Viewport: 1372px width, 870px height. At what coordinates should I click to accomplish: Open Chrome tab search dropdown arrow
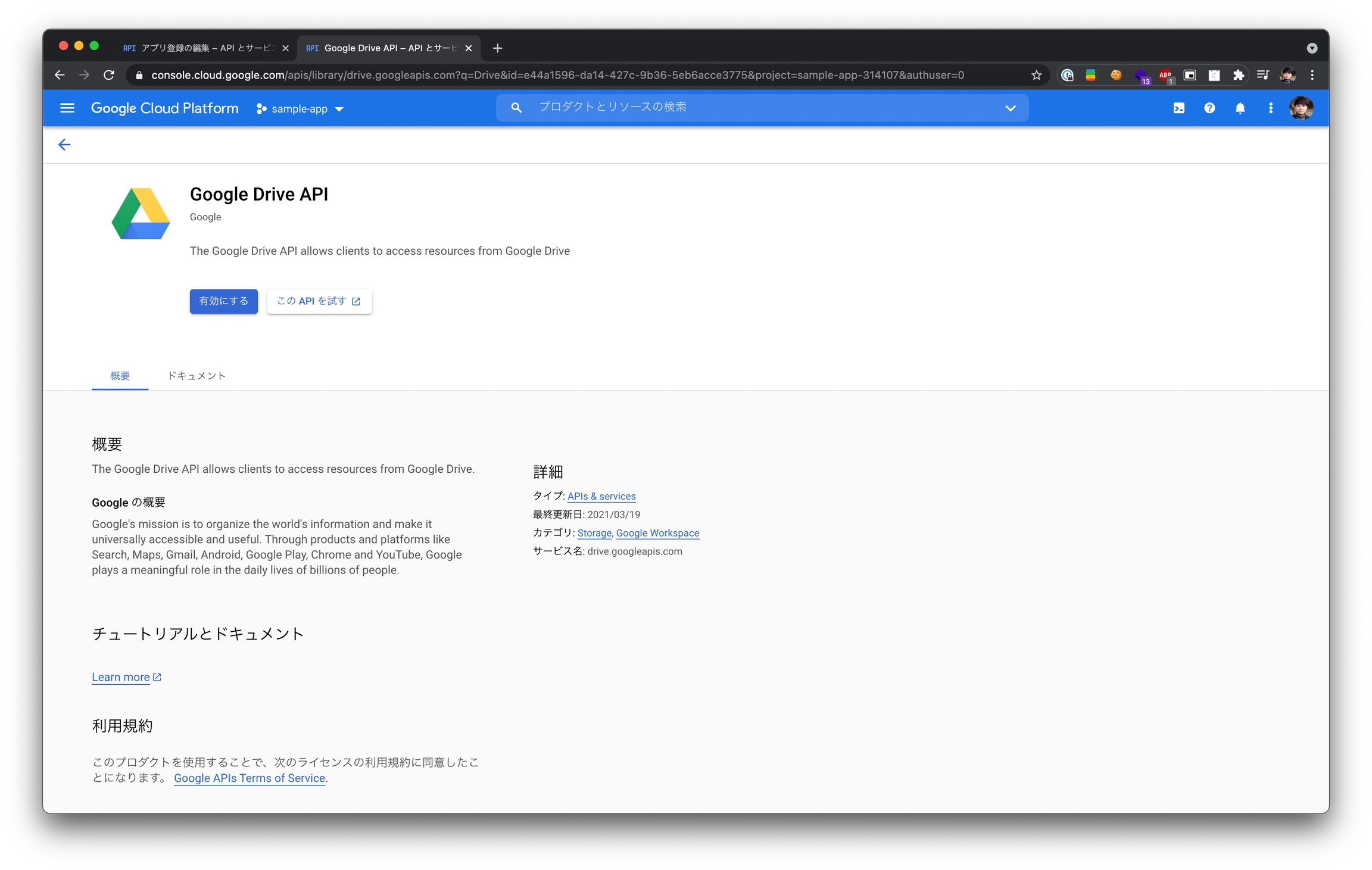click(x=1311, y=48)
